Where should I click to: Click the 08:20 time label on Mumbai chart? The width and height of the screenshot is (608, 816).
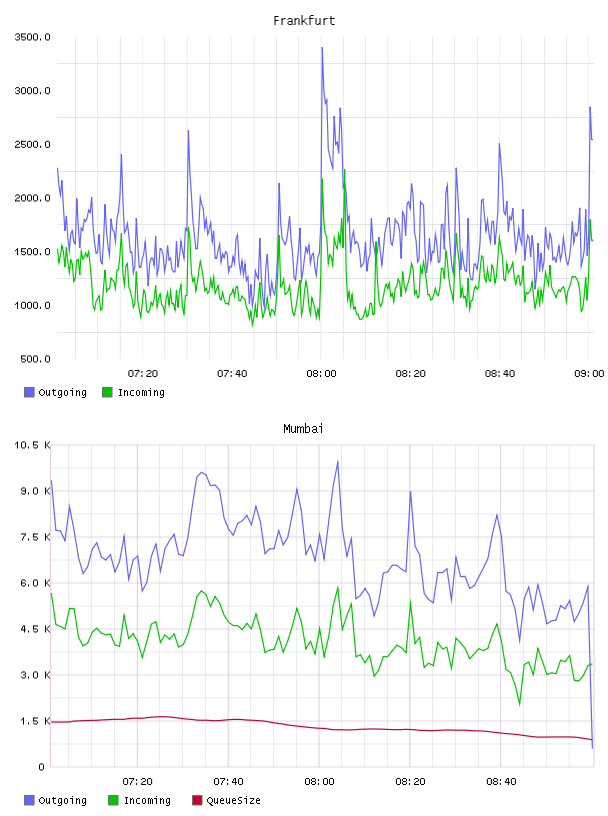pos(410,782)
